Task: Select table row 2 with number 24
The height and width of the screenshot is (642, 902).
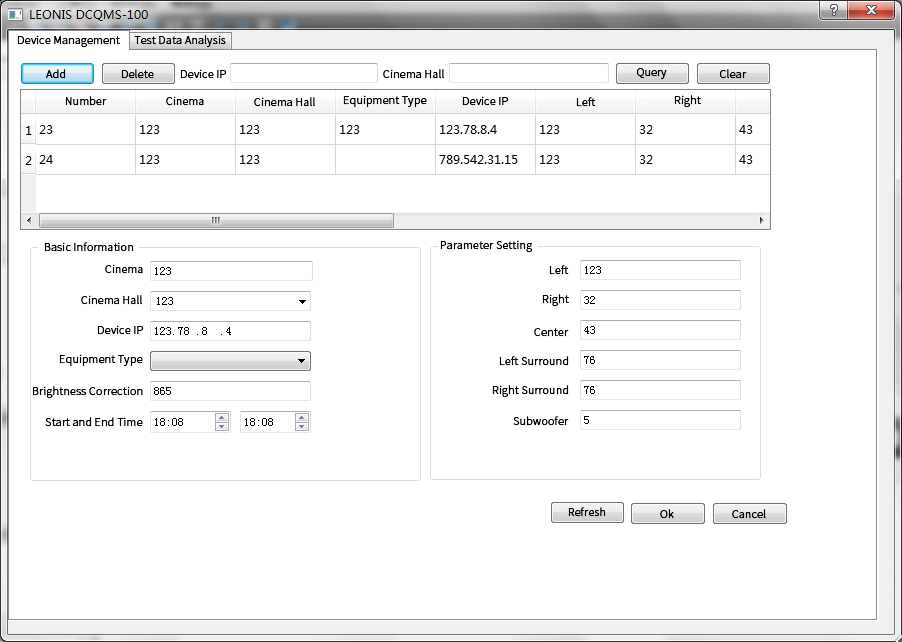Action: (x=85, y=160)
